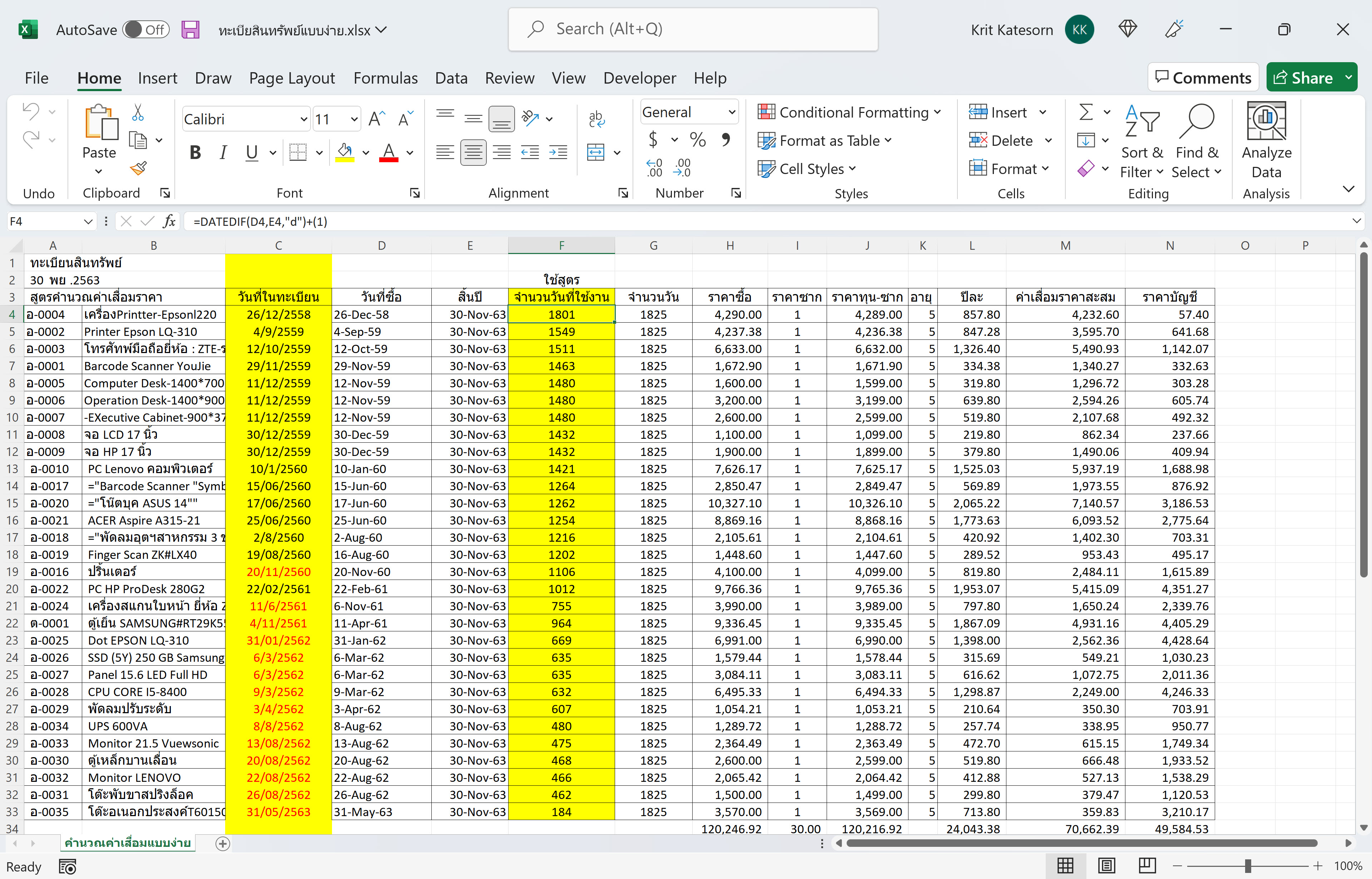This screenshot has height=879, width=1372.
Task: Click the Format Painter brush icon
Action: coord(138,168)
